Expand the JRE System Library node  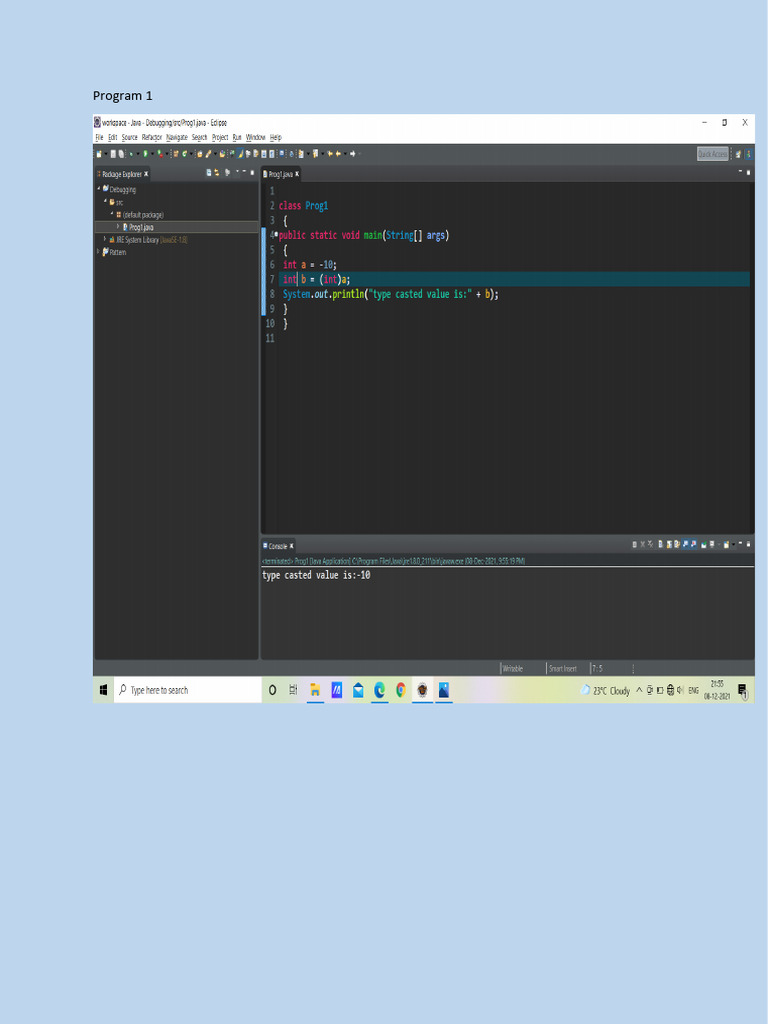tap(105, 240)
